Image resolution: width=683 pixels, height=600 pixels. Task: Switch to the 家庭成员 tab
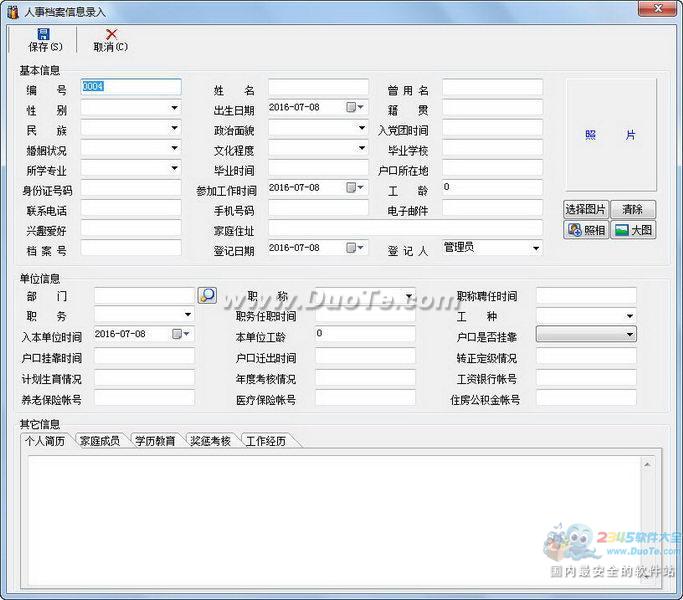tap(100, 441)
